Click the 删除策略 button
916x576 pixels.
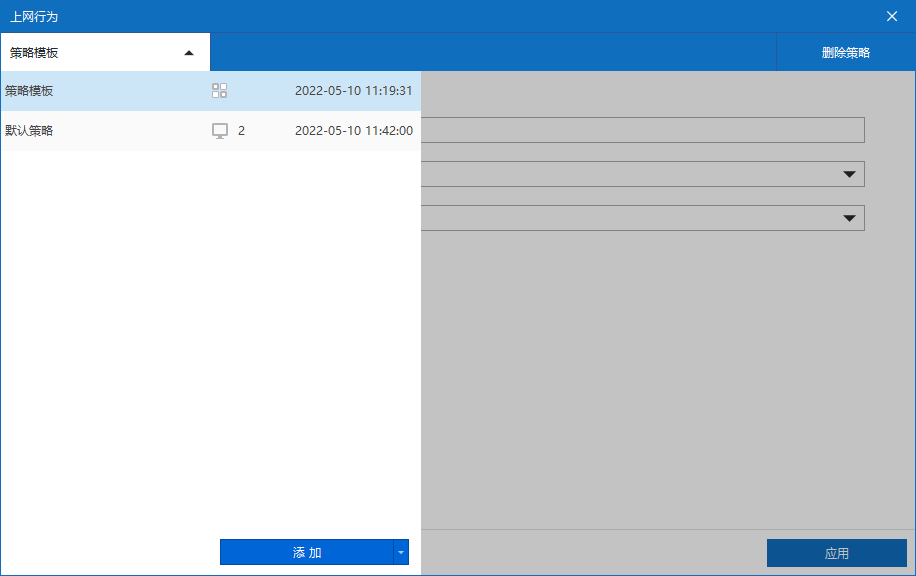(845, 53)
